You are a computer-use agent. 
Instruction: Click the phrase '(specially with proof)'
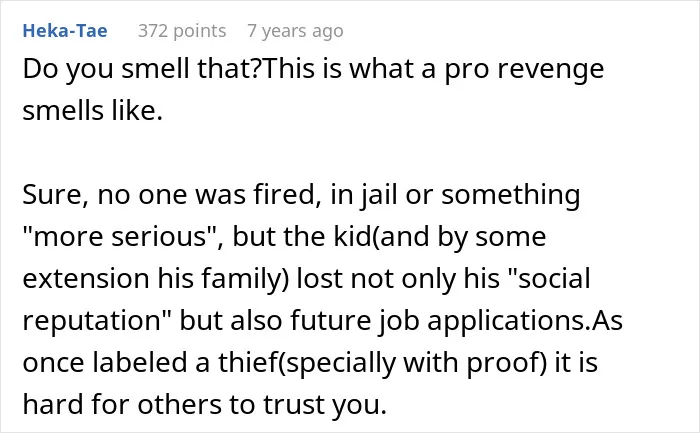coord(412,362)
